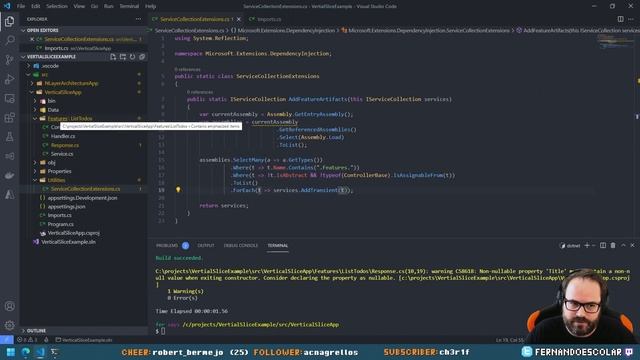The image size is (640, 360).
Task: Open Windows Start menu on taskbar
Action: (11, 352)
